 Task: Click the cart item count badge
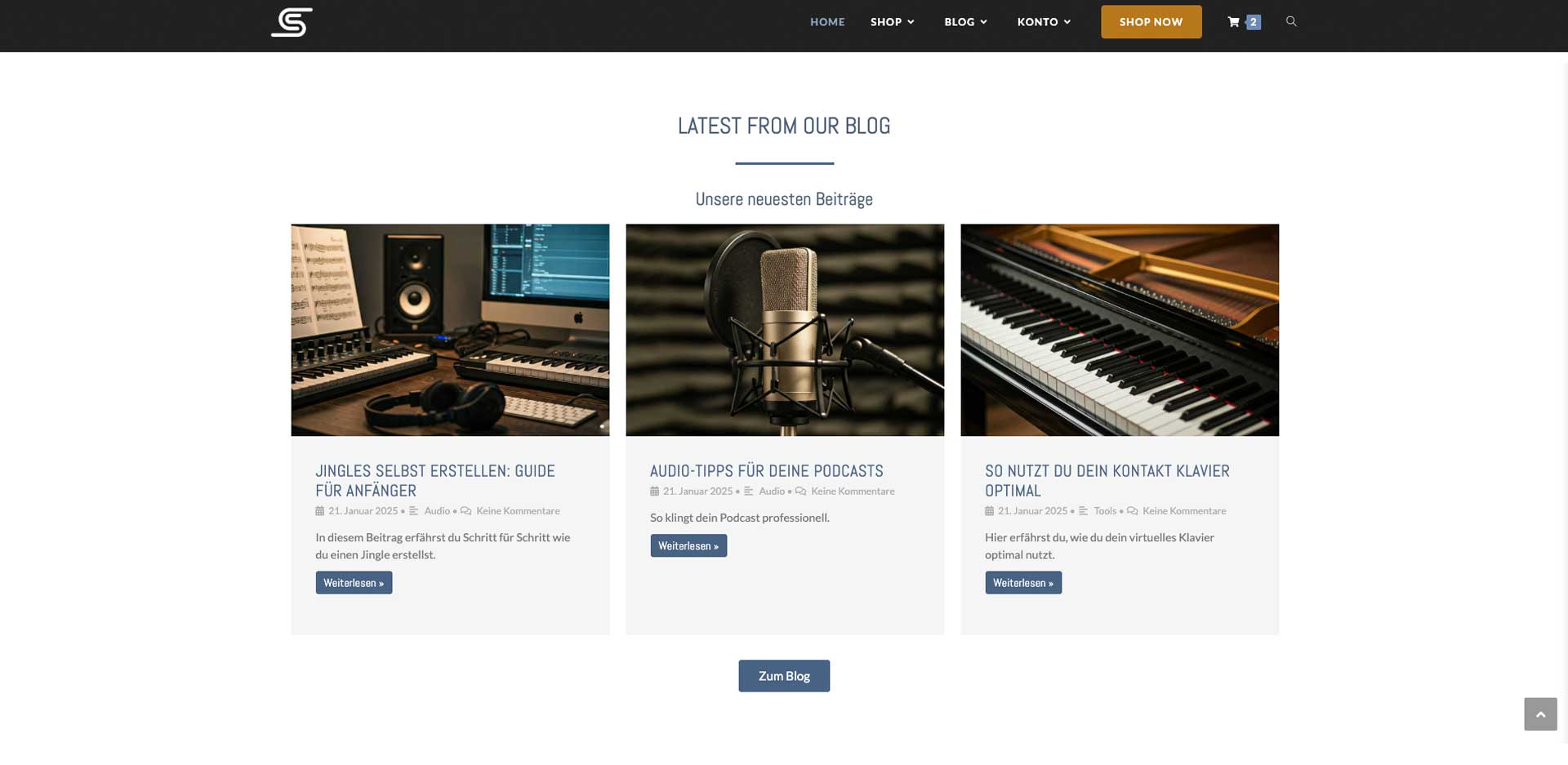[x=1253, y=22]
